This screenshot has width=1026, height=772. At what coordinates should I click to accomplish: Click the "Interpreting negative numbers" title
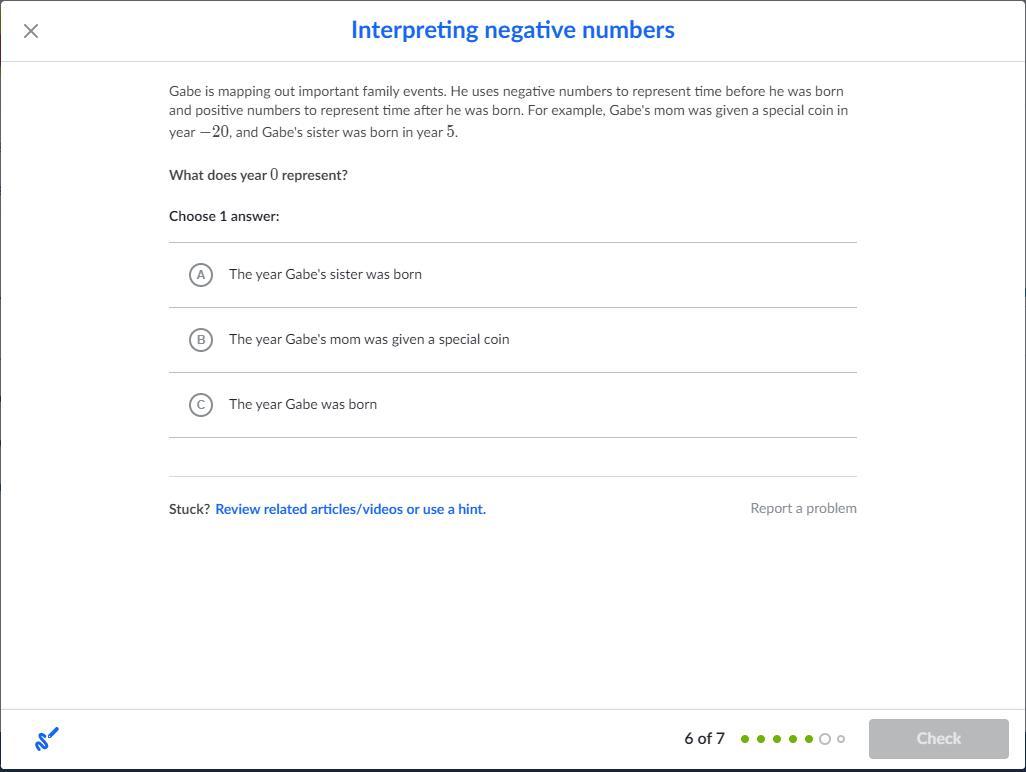[512, 30]
